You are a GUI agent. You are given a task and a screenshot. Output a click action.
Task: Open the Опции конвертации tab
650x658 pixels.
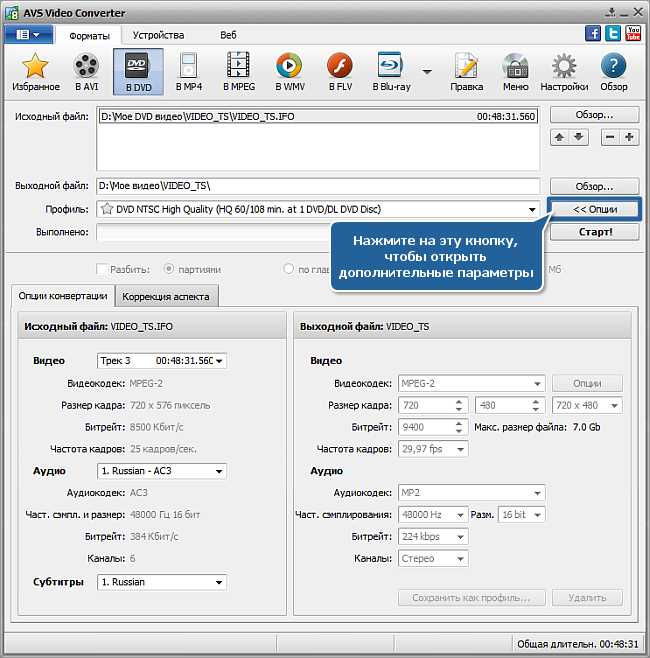[63, 296]
